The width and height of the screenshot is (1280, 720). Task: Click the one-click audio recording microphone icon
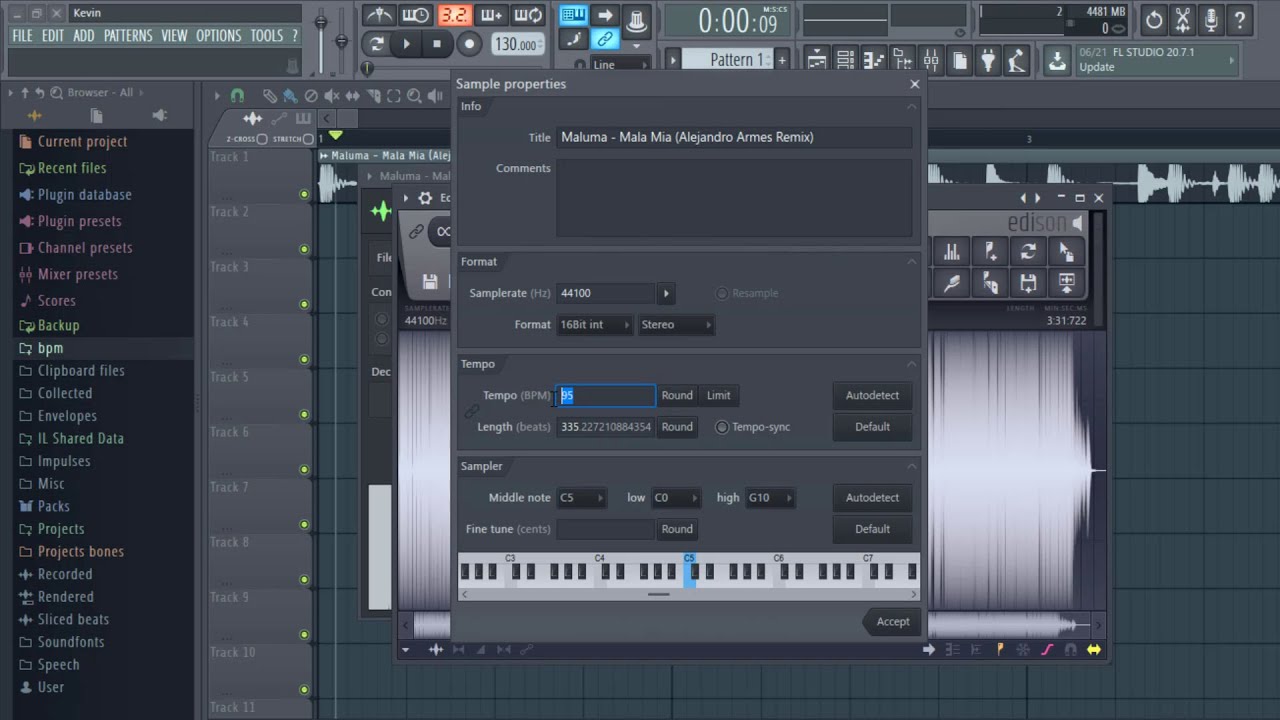pyautogui.click(x=1211, y=19)
